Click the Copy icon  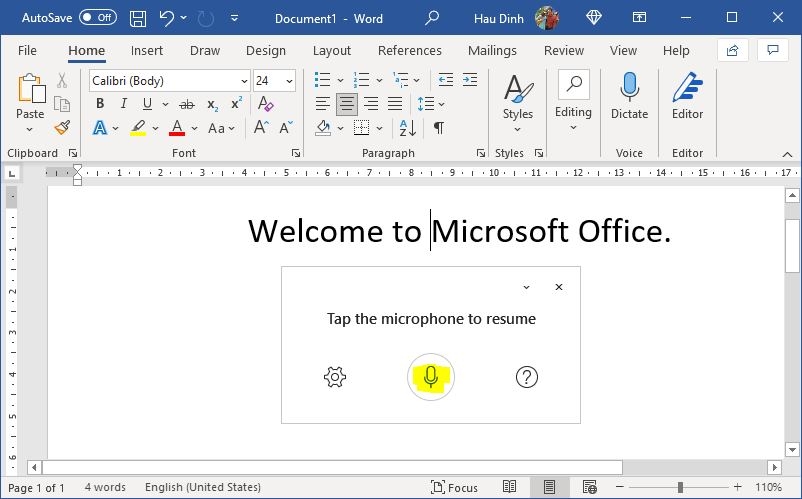pos(62,104)
